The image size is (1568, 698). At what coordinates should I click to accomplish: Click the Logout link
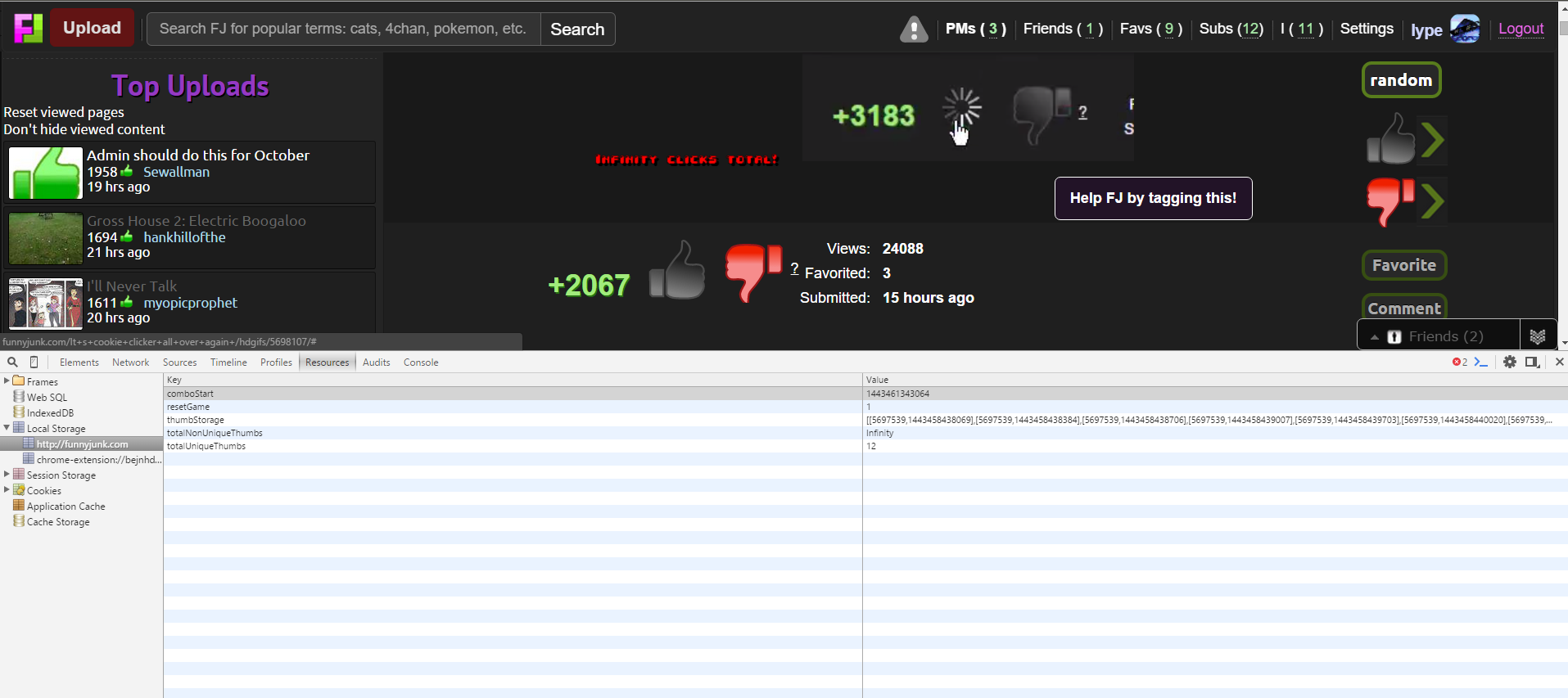(1521, 29)
